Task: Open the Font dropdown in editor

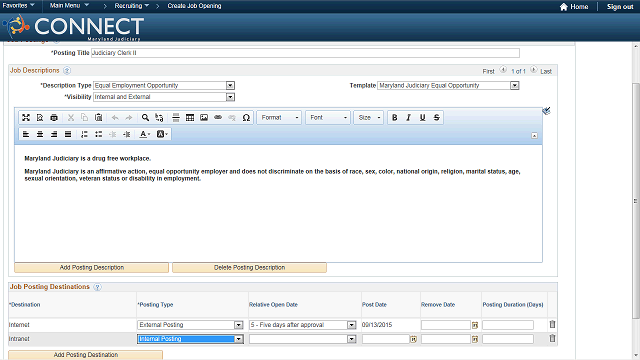Action: pyautogui.click(x=328, y=118)
